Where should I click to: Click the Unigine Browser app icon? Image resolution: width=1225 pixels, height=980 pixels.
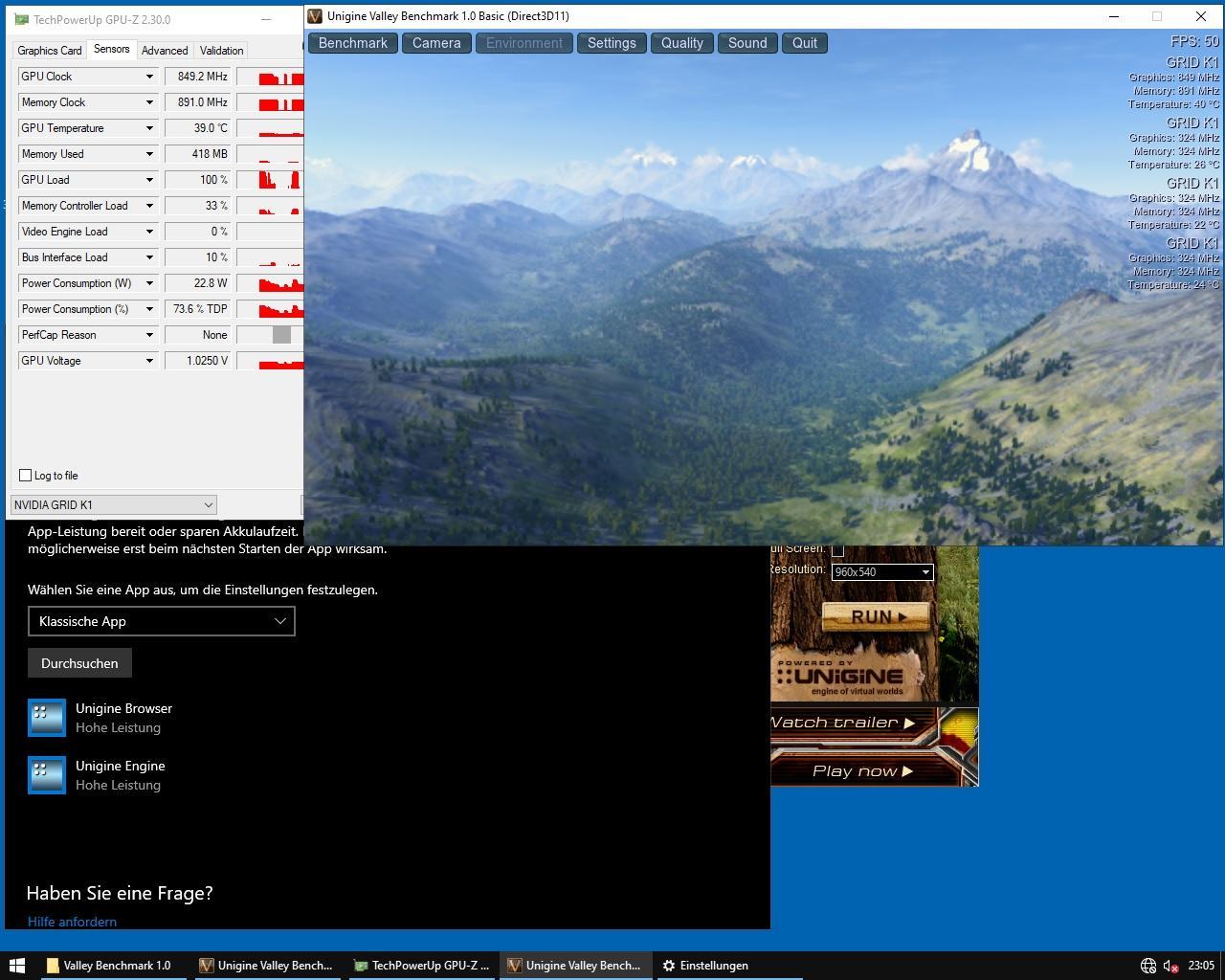coord(47,718)
